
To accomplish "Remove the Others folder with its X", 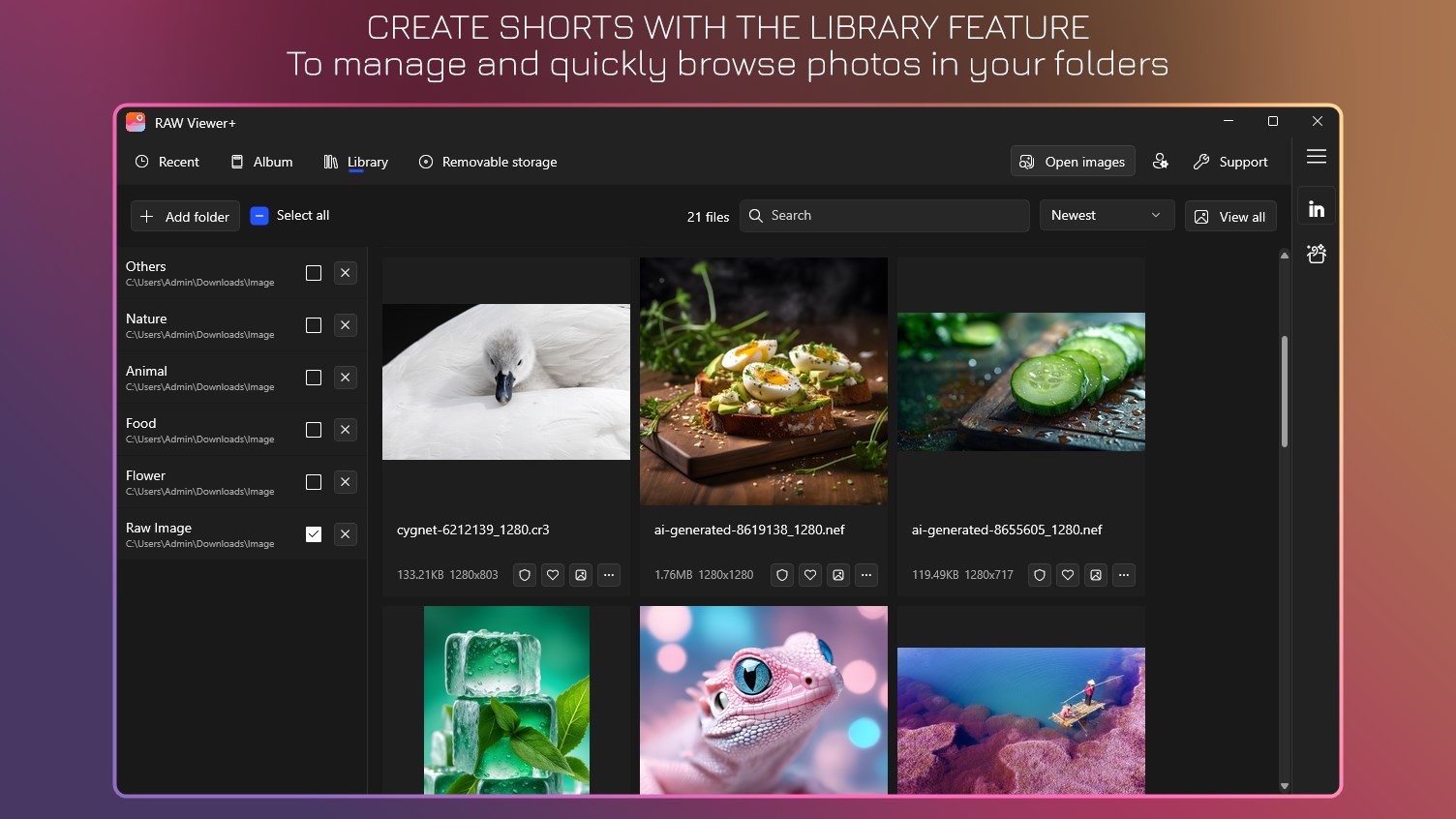I will [346, 273].
